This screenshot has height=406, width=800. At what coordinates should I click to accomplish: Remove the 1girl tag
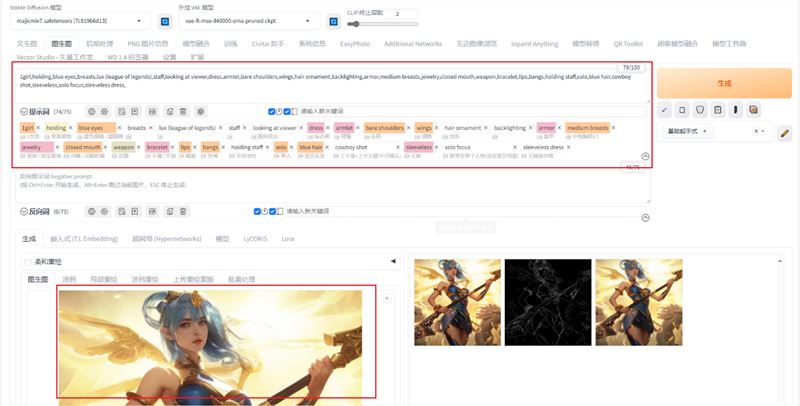point(38,128)
